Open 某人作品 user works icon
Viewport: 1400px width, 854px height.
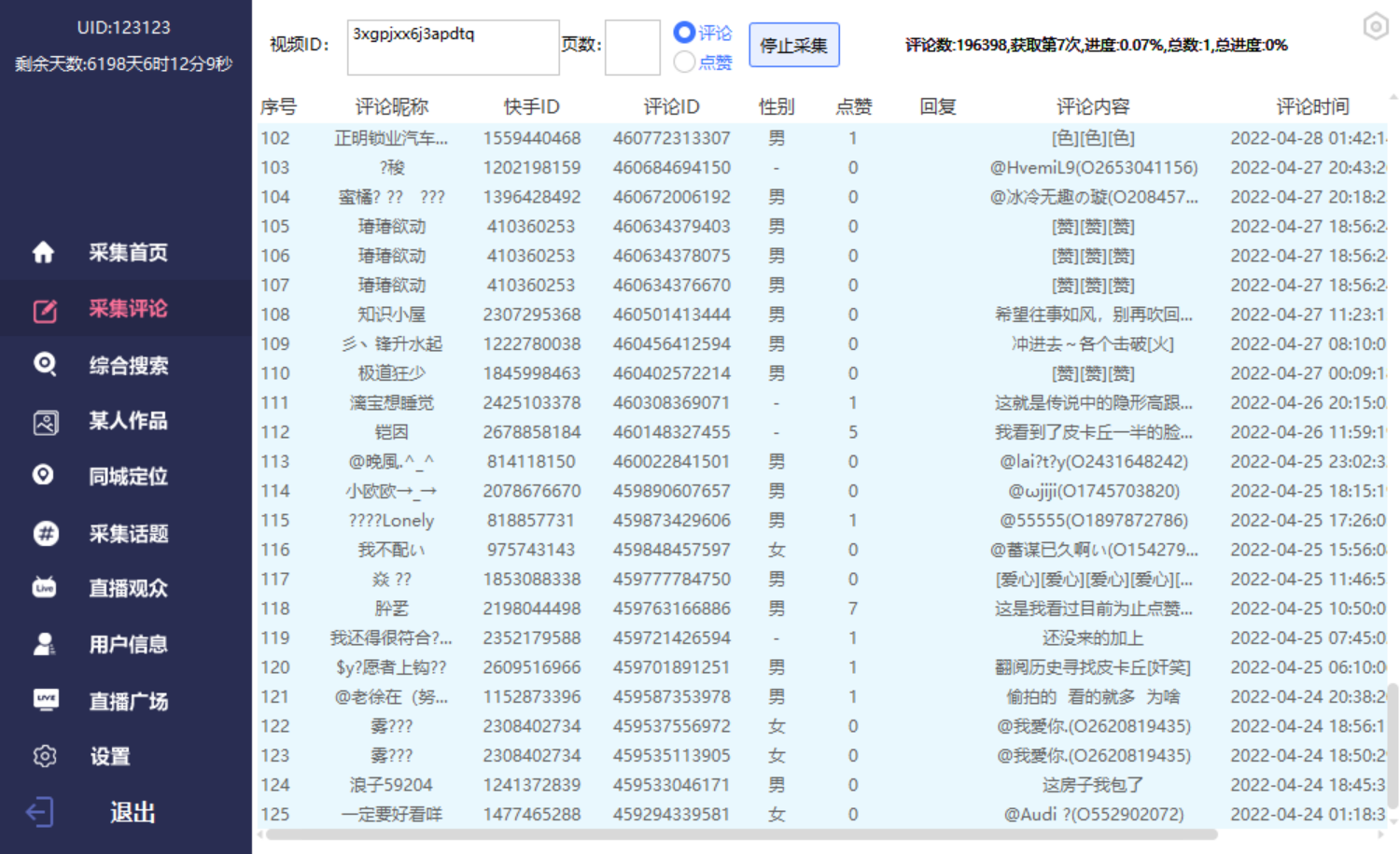[44, 421]
